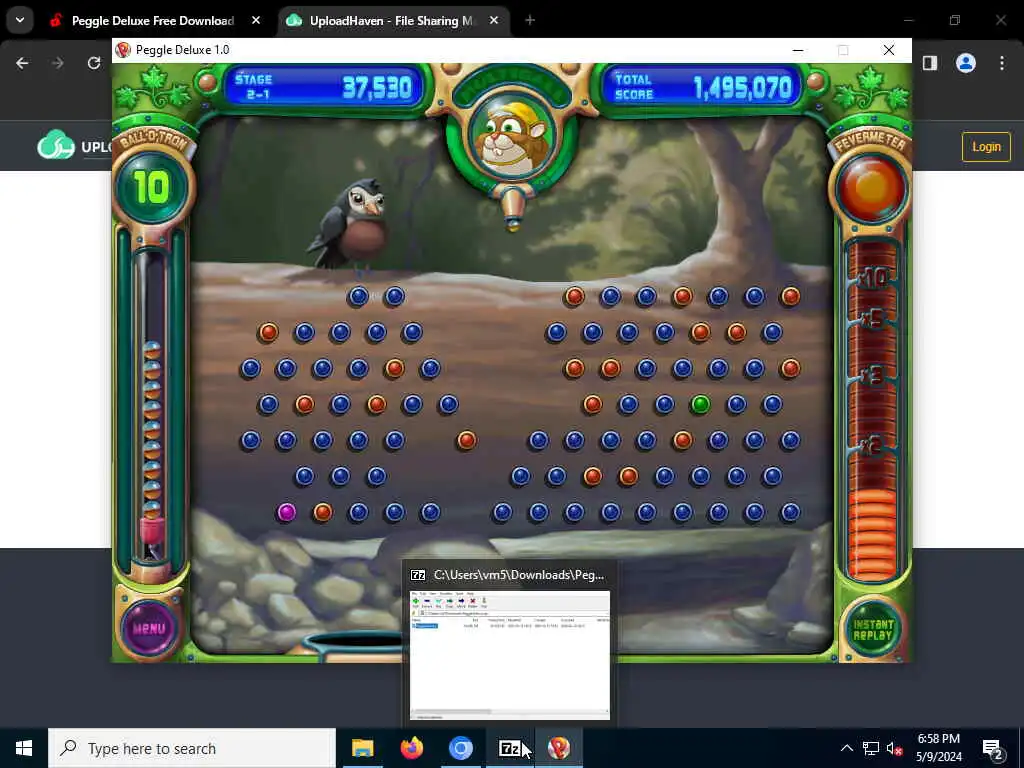Screen dimensions: 1024x768
Task: Click the Total Score 1,495,070 panel
Action: click(x=702, y=87)
